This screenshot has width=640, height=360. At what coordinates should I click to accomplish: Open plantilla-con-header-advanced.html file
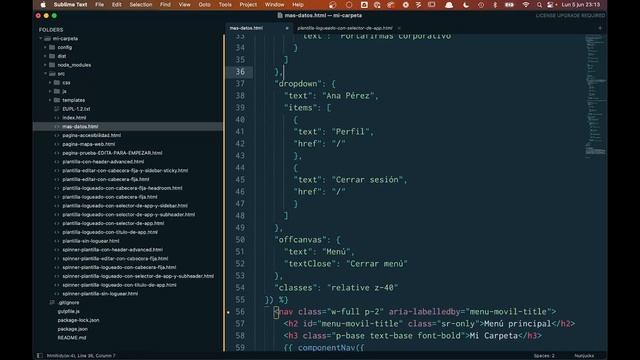pyautogui.click(x=103, y=162)
